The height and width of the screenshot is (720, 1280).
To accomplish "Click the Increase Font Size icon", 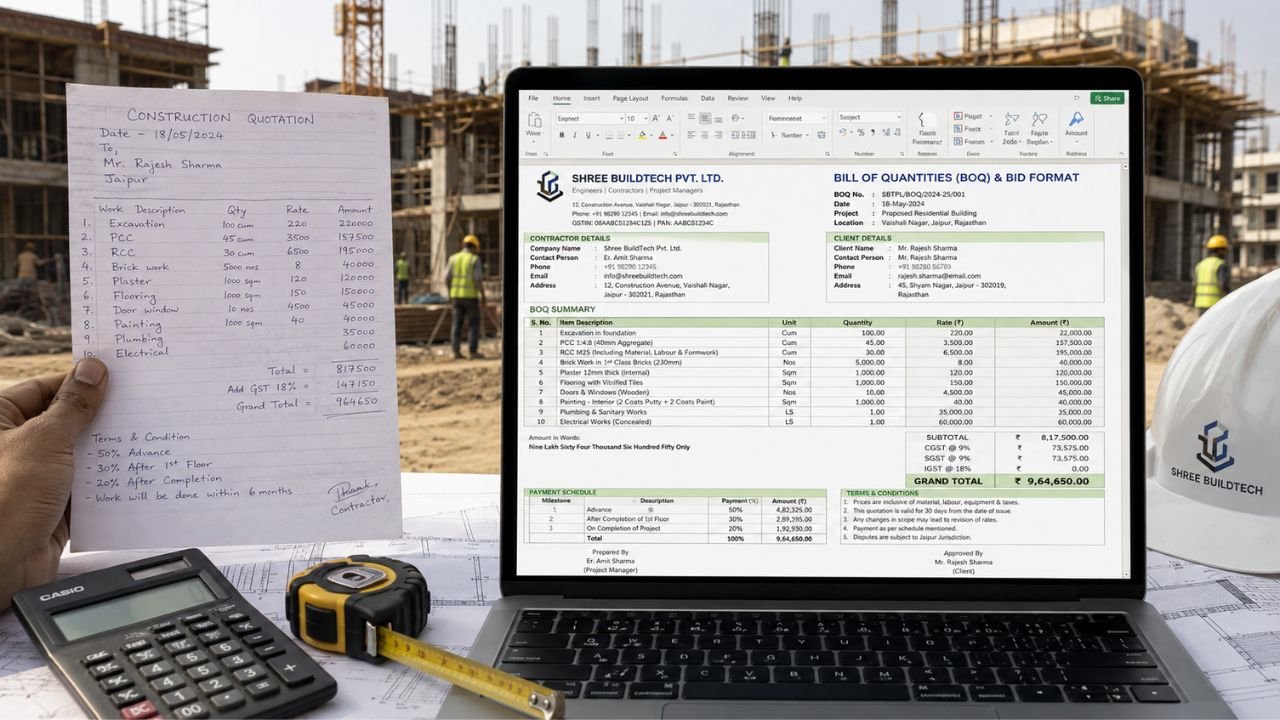I will 656,118.
